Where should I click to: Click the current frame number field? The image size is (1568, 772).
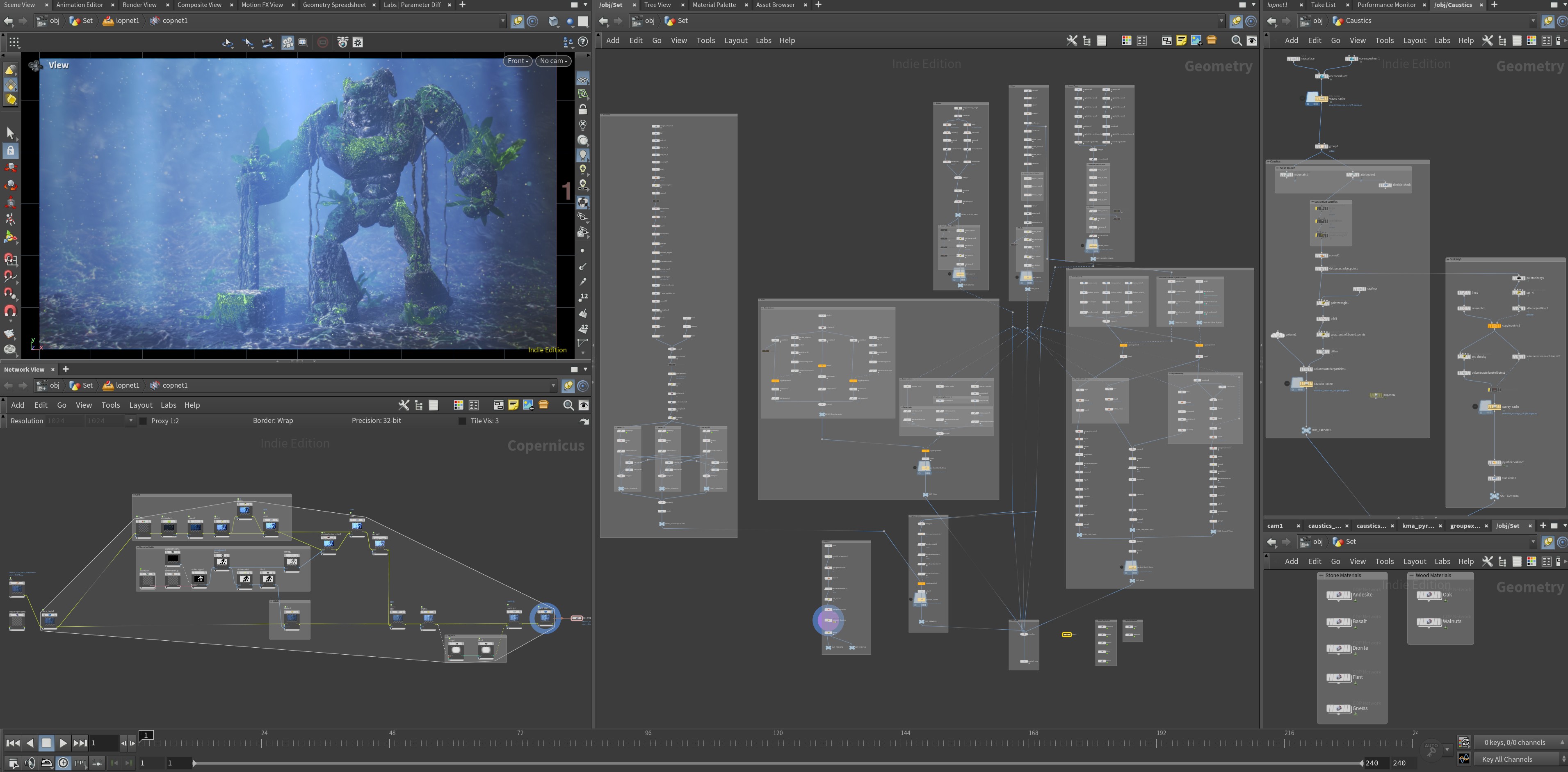click(x=103, y=743)
